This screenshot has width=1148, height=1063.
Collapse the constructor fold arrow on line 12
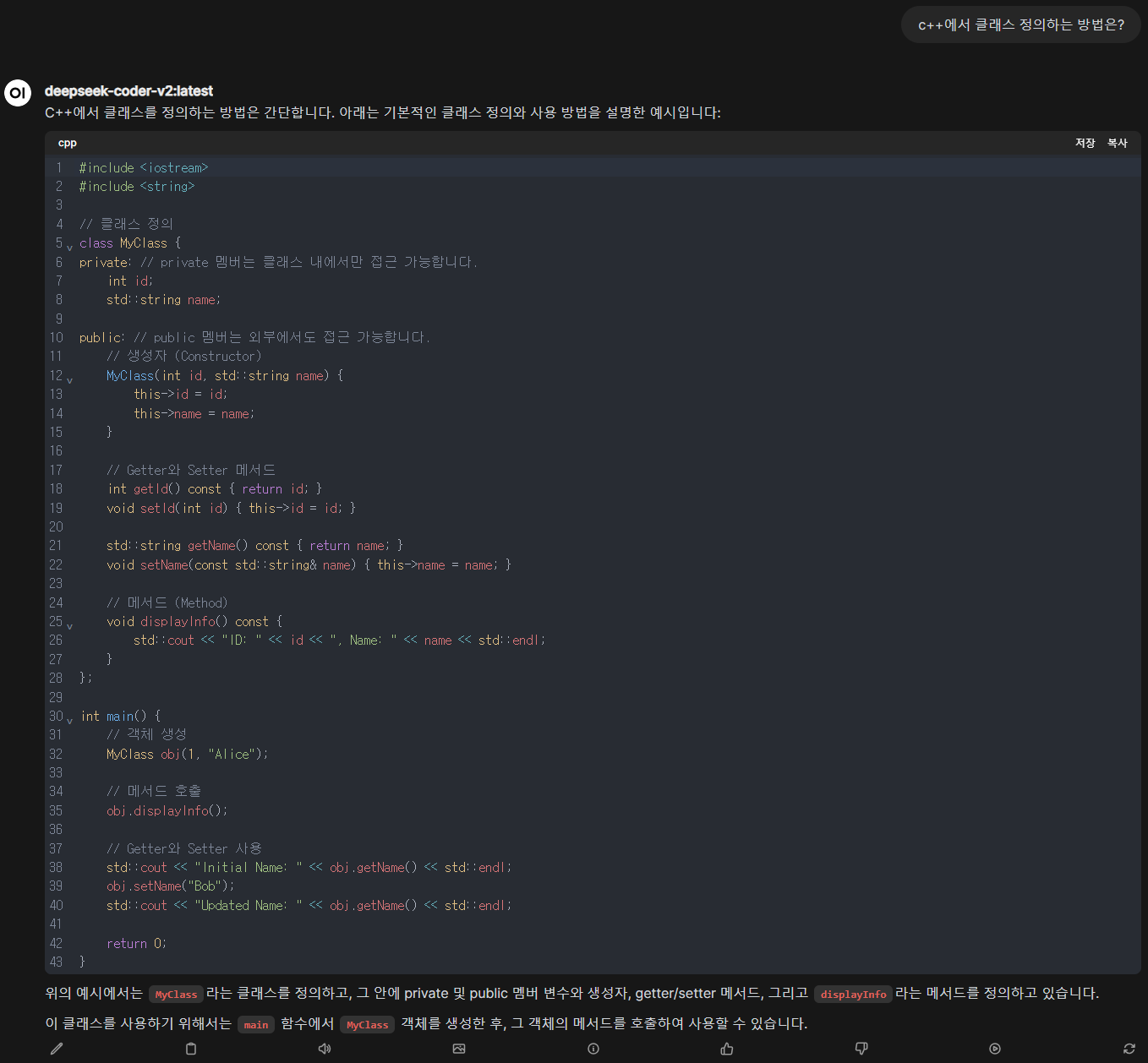(x=69, y=379)
